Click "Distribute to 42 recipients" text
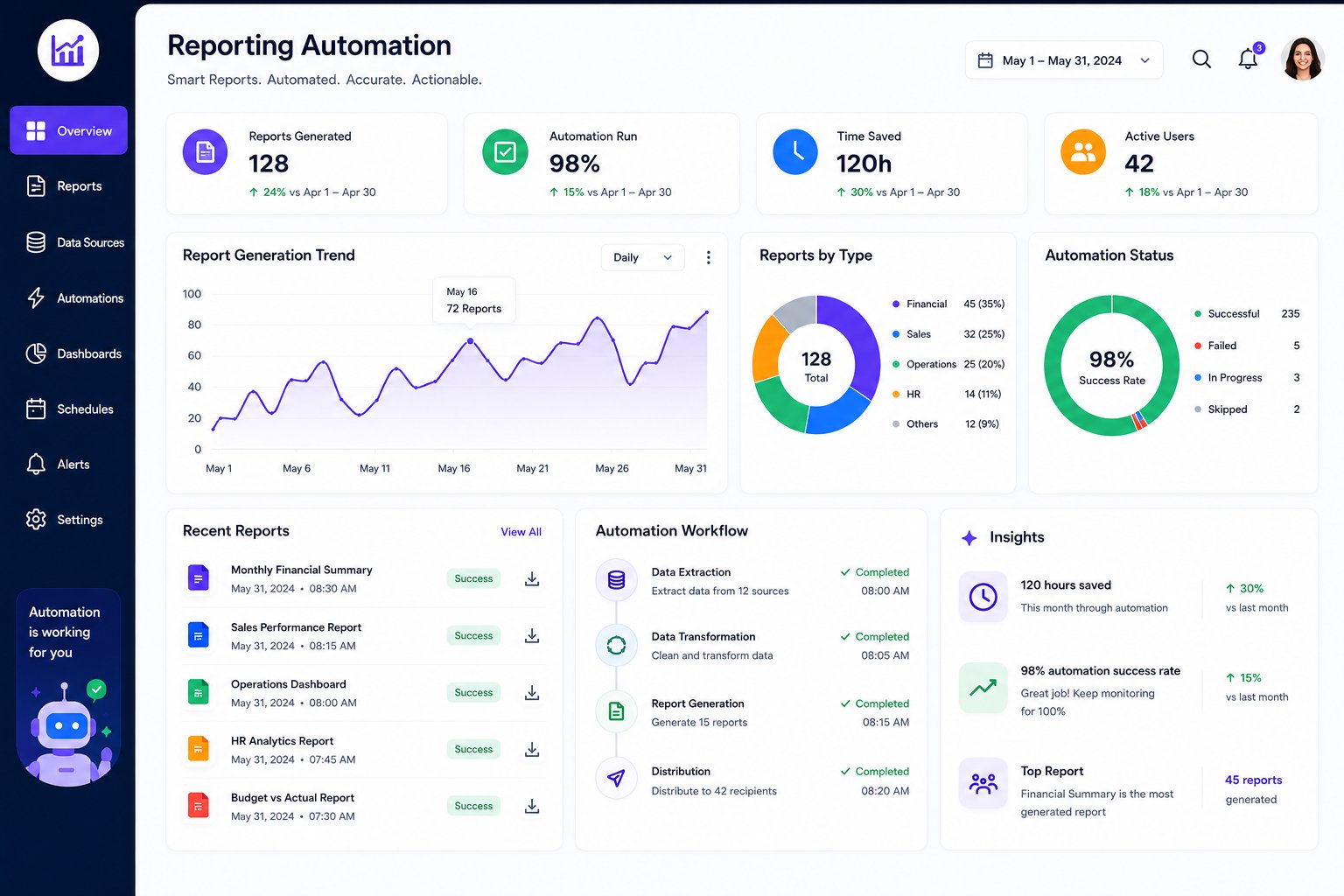This screenshot has height=896, width=1344. click(714, 791)
